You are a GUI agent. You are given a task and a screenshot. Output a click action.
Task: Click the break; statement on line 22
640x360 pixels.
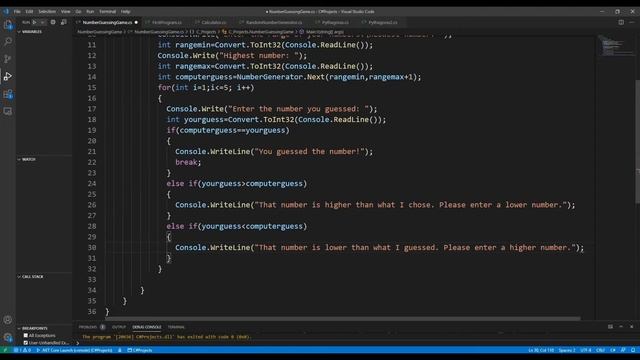click(188, 162)
